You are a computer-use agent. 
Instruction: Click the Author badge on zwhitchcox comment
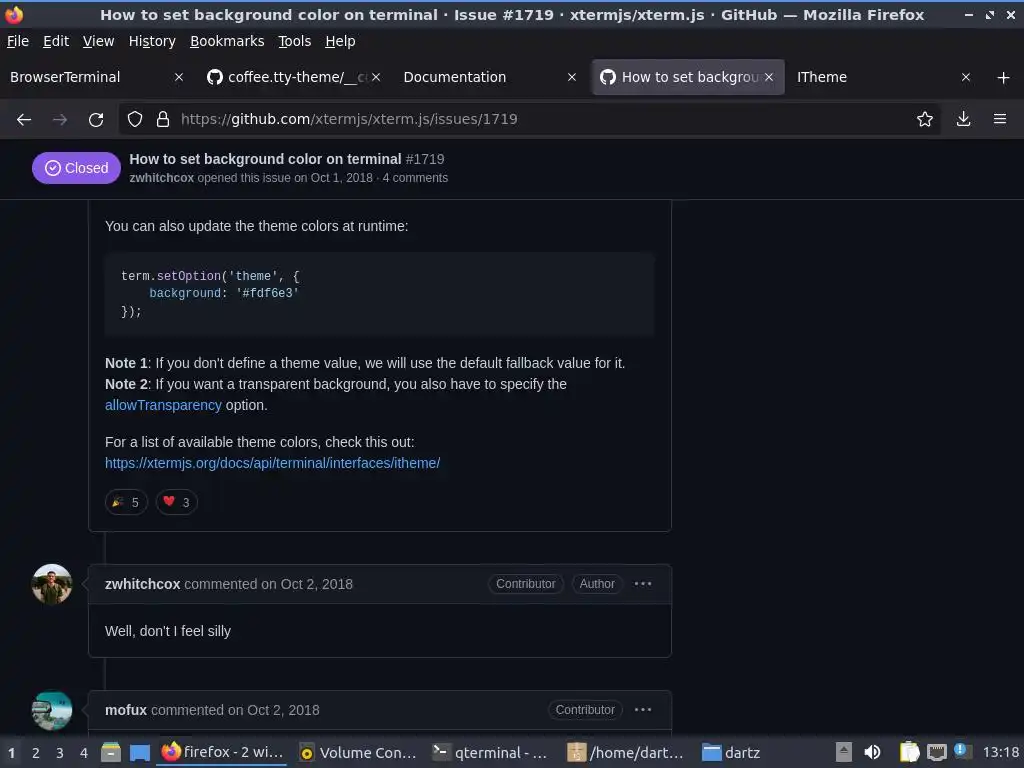point(597,584)
